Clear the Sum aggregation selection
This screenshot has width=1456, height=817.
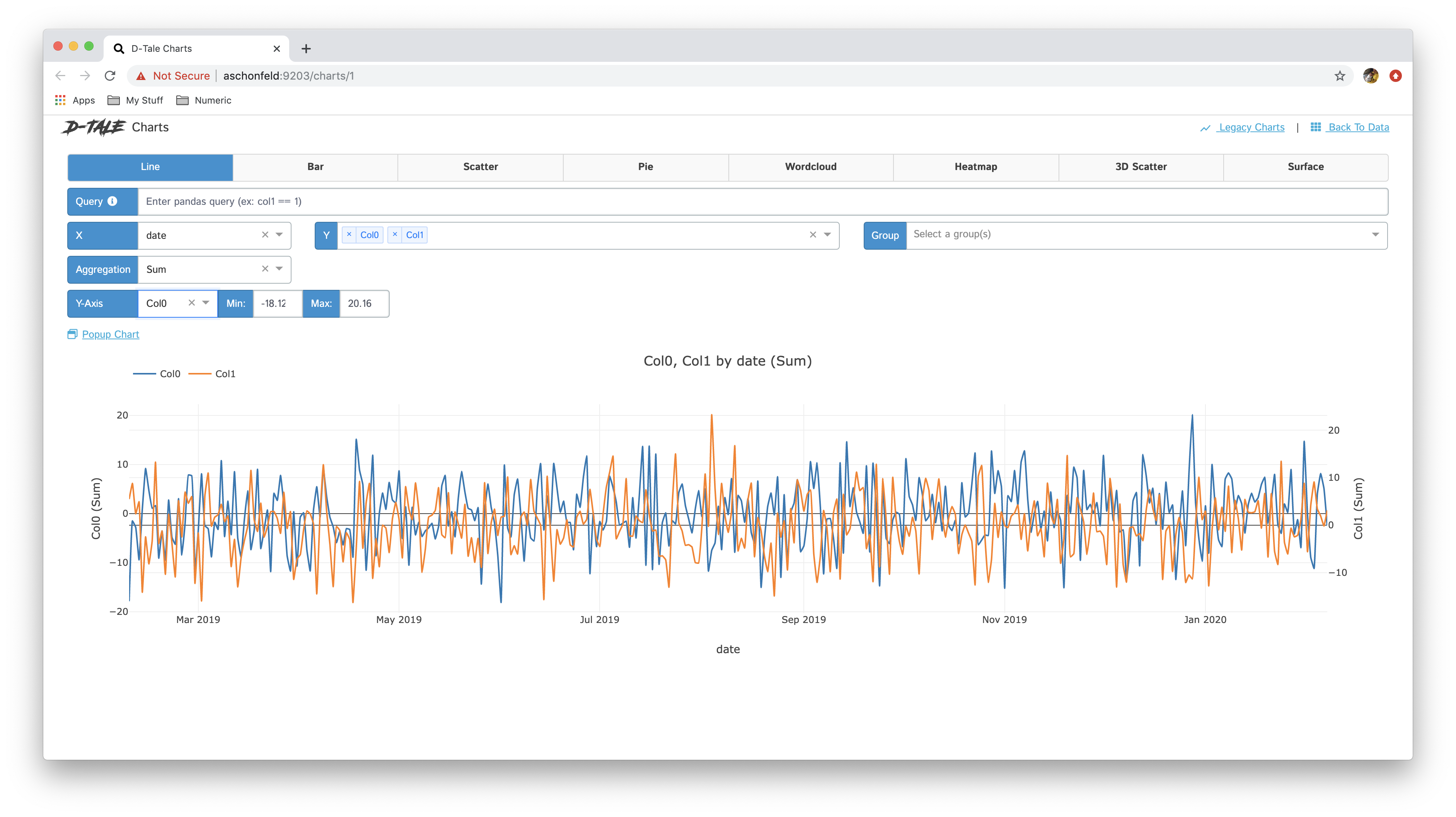click(x=265, y=269)
